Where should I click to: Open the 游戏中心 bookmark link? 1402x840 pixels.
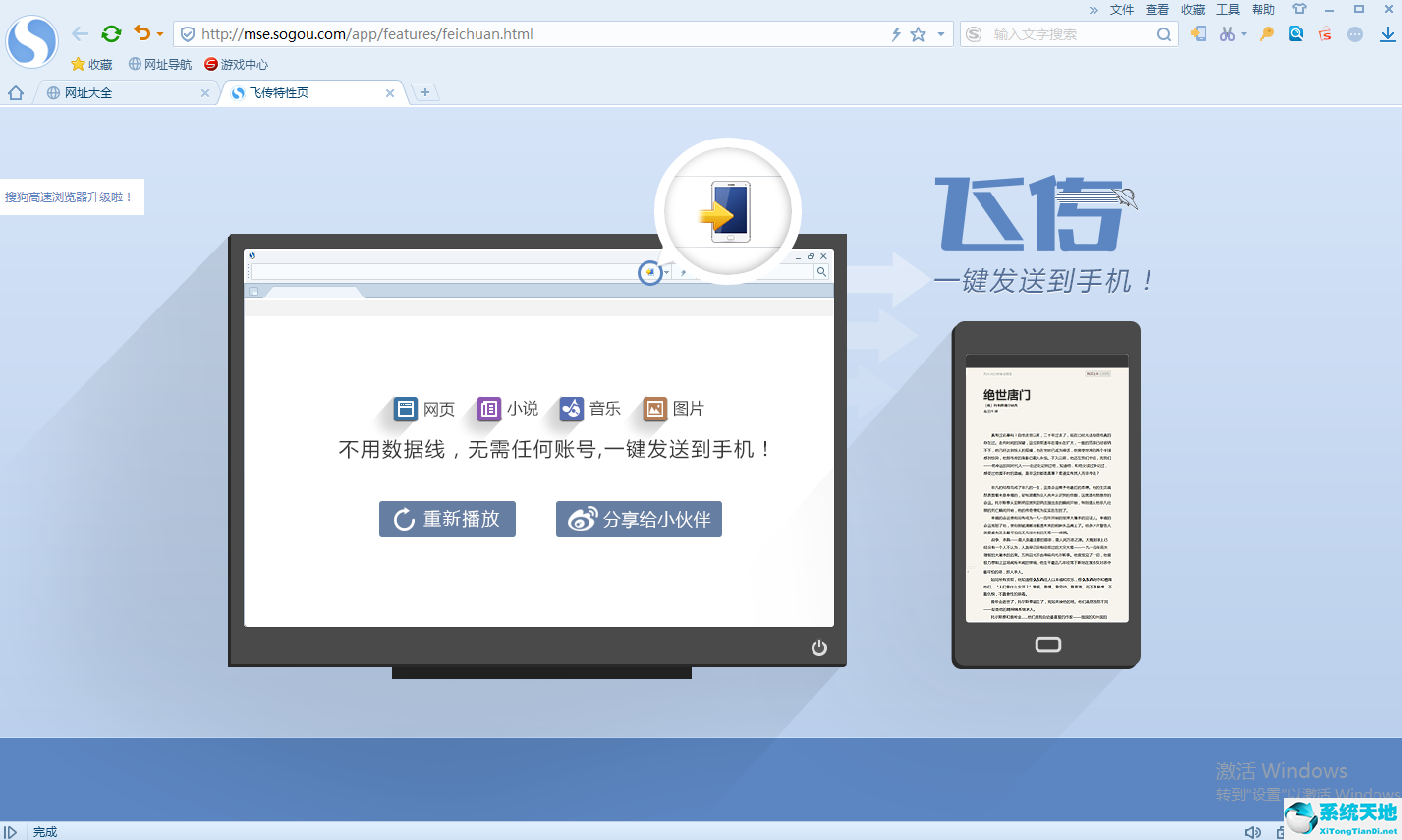click(x=236, y=64)
